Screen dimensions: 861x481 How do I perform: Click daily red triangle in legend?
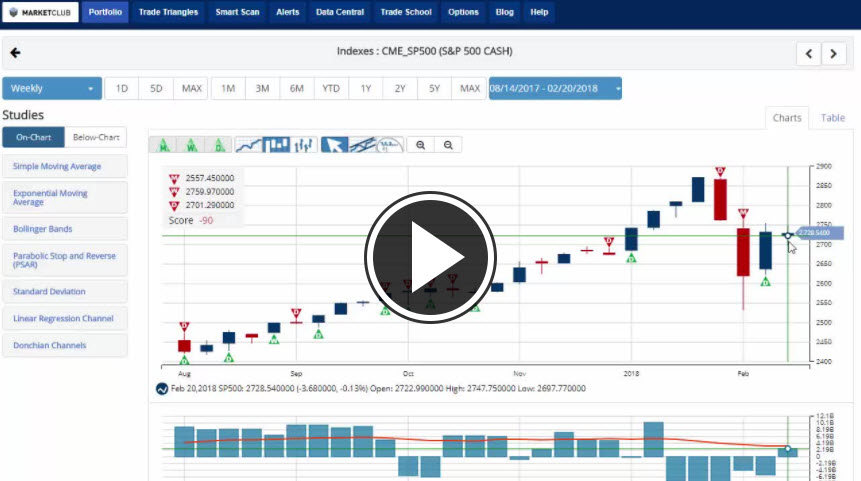pos(174,206)
